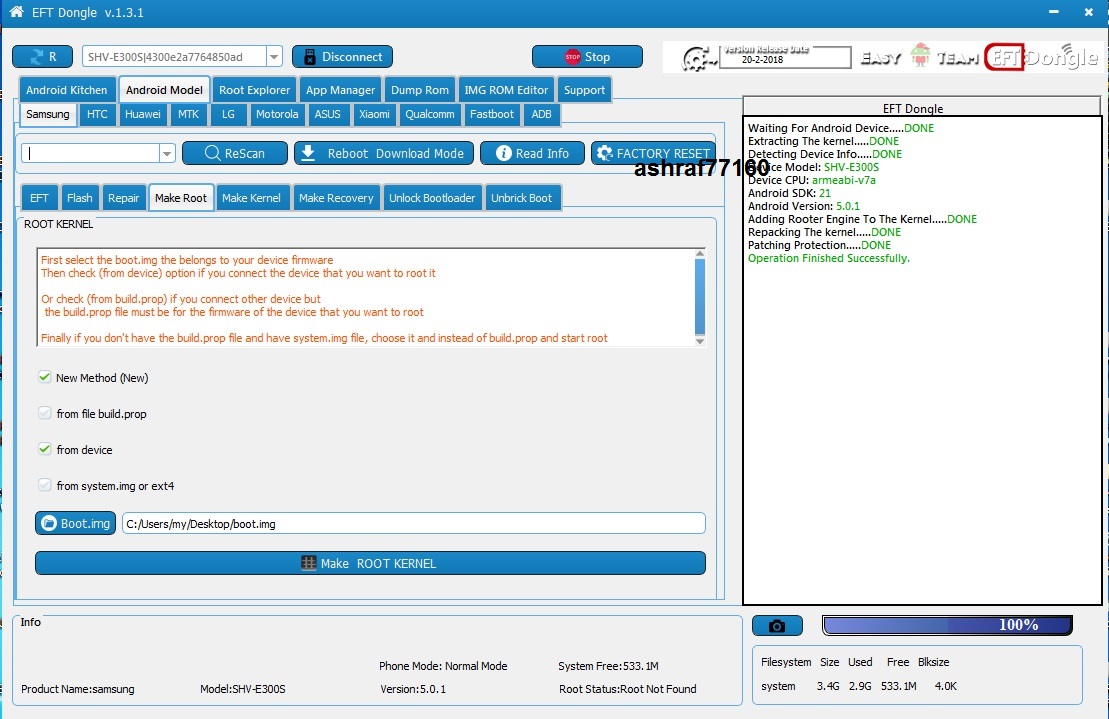This screenshot has width=1109, height=719.
Task: Toggle New Method (New) checkbox
Action: click(x=45, y=378)
